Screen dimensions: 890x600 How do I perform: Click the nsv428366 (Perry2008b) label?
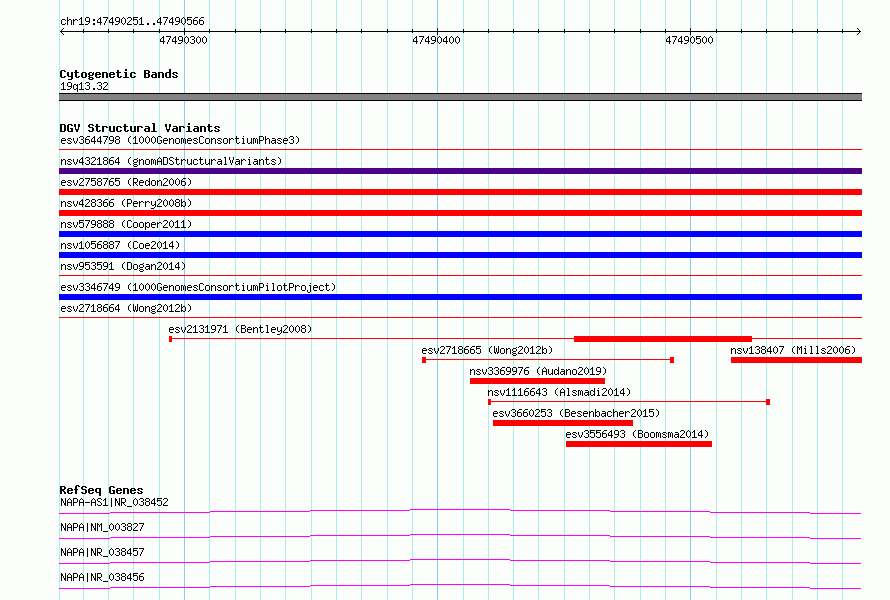coord(126,203)
